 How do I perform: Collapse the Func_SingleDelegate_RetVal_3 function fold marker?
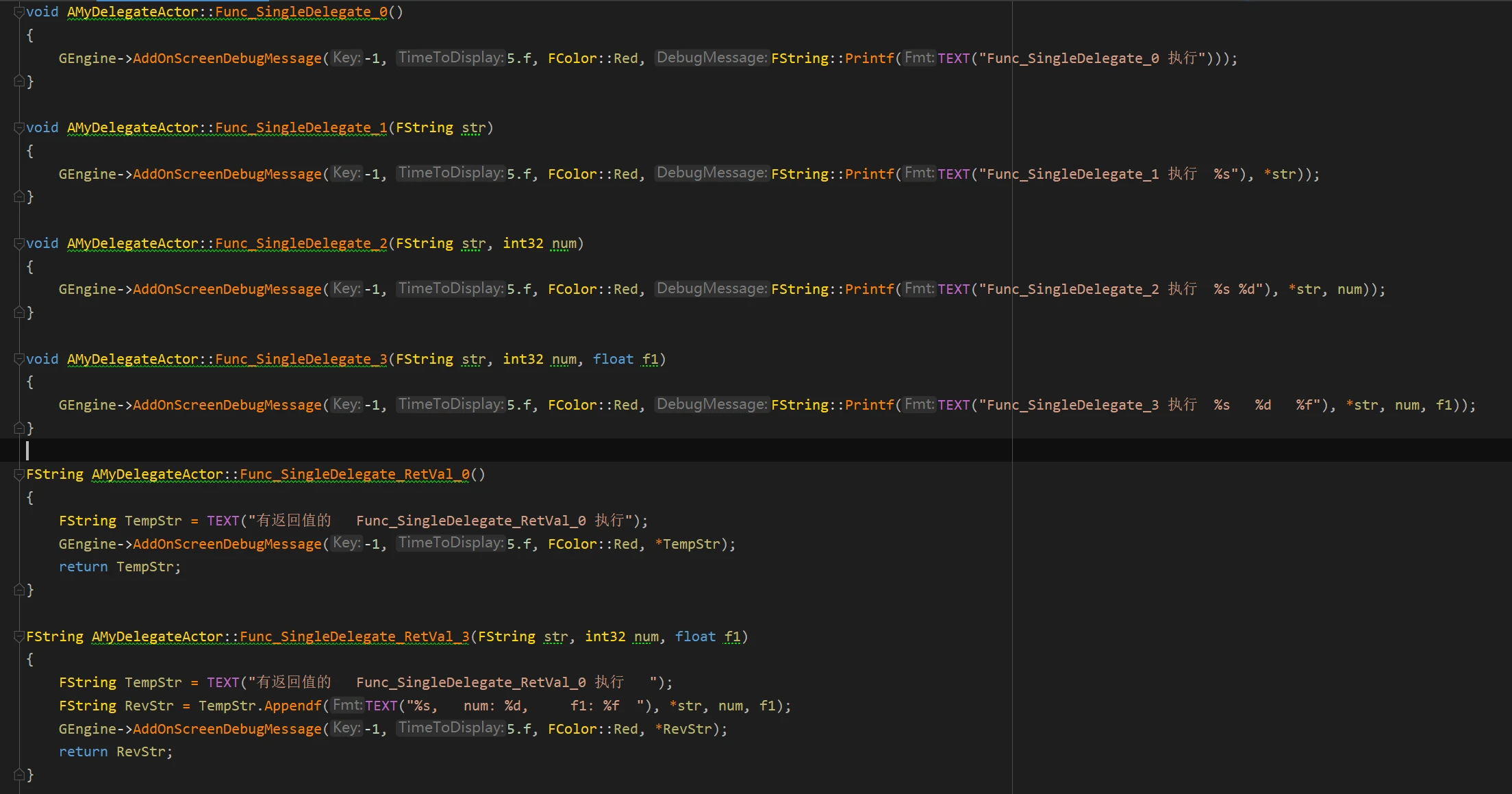[x=18, y=637]
